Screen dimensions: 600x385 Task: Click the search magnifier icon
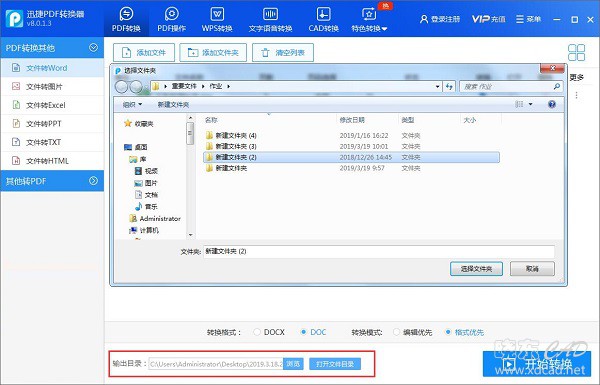click(557, 86)
